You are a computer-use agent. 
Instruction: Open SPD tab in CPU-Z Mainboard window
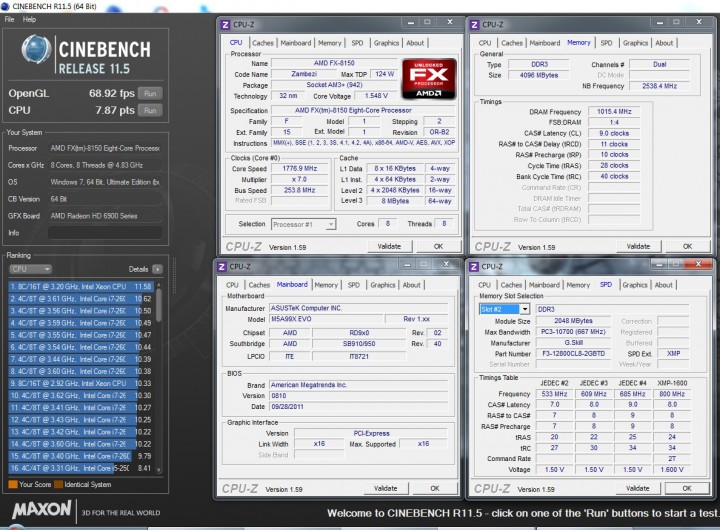(x=354, y=285)
